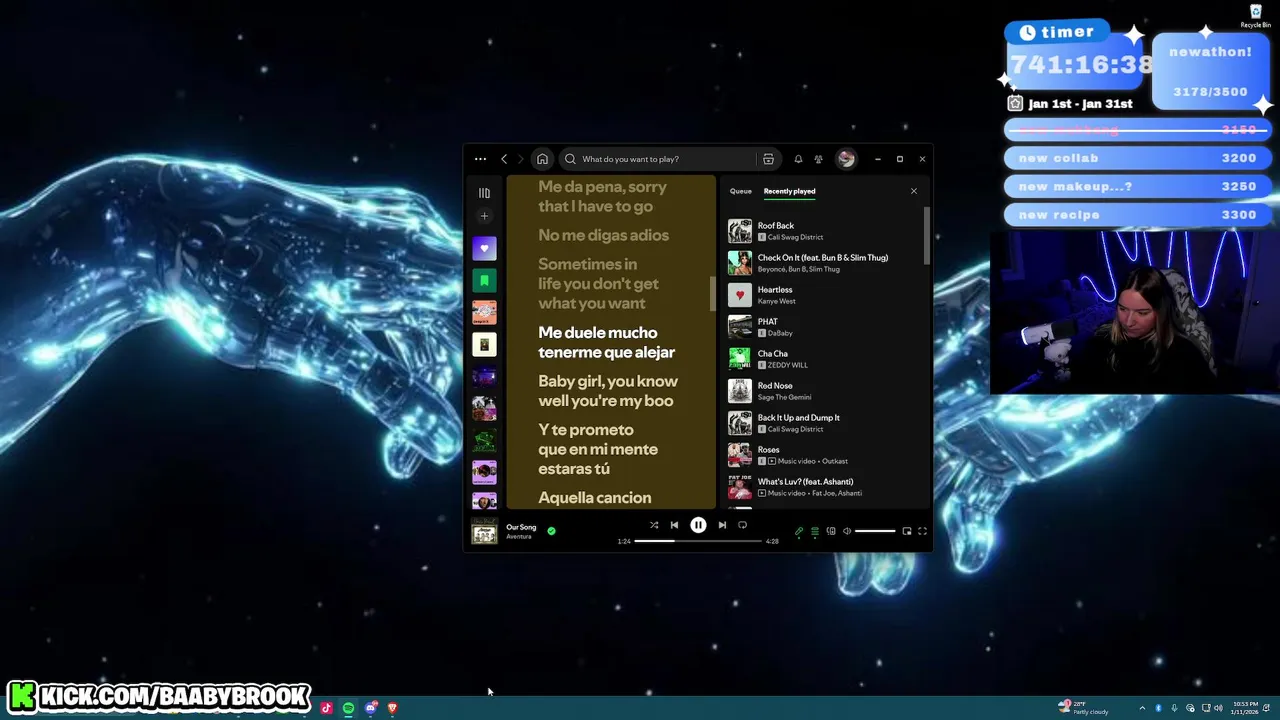Open the notifications bell
The height and width of the screenshot is (720, 1280).
[798, 159]
